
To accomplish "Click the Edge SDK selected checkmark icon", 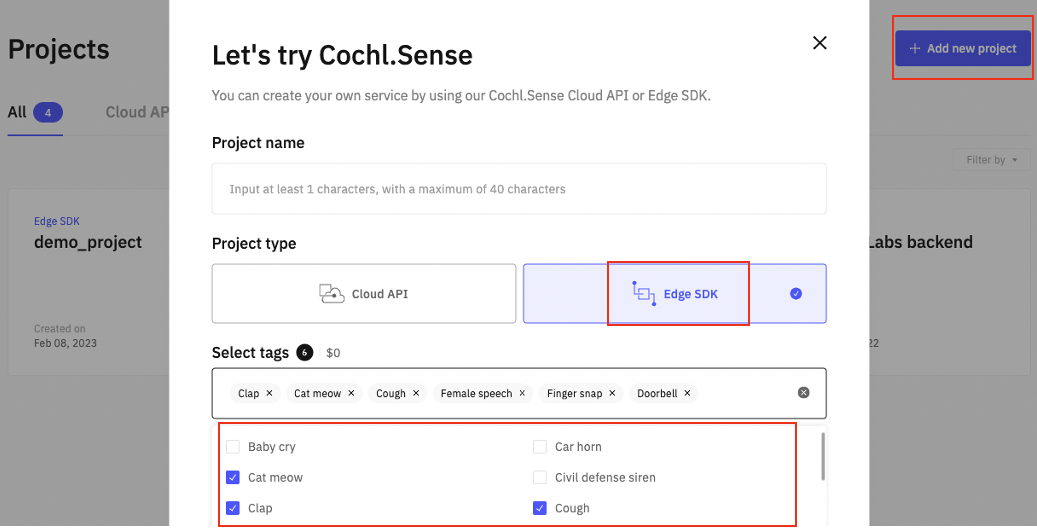I will (796, 294).
